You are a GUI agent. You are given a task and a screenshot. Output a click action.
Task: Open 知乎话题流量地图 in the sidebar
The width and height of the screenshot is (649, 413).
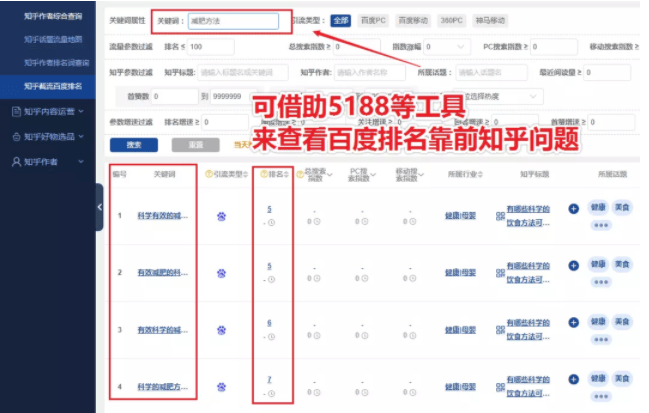[53, 39]
